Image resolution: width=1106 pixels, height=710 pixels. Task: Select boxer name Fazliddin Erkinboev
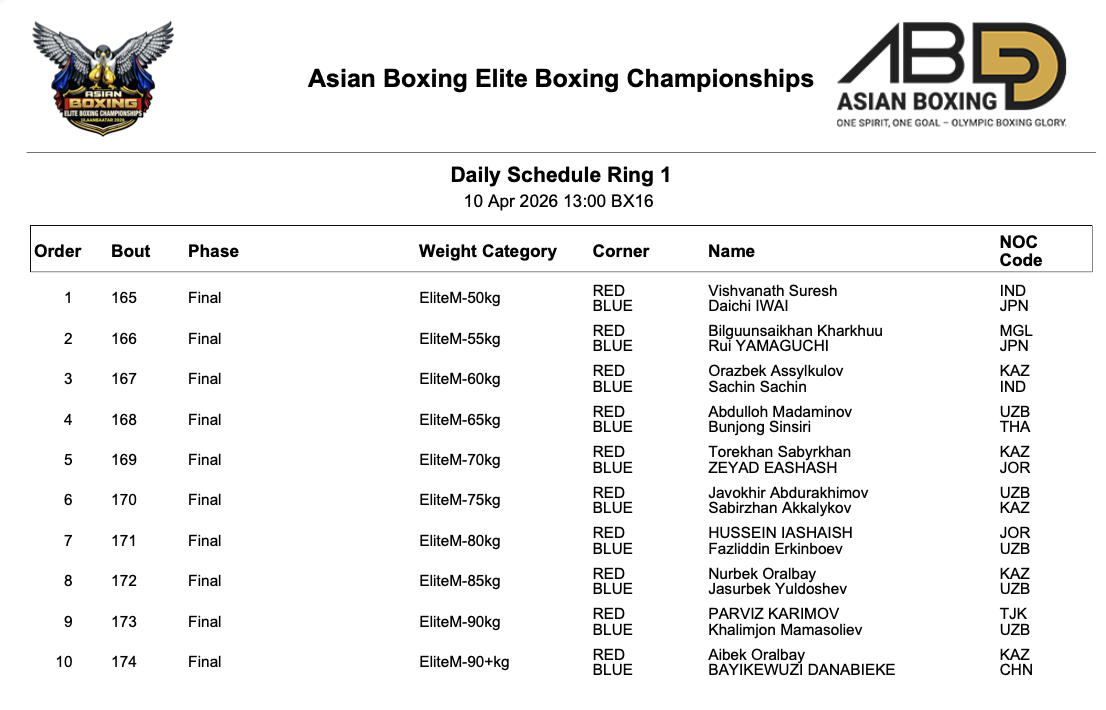(x=775, y=549)
